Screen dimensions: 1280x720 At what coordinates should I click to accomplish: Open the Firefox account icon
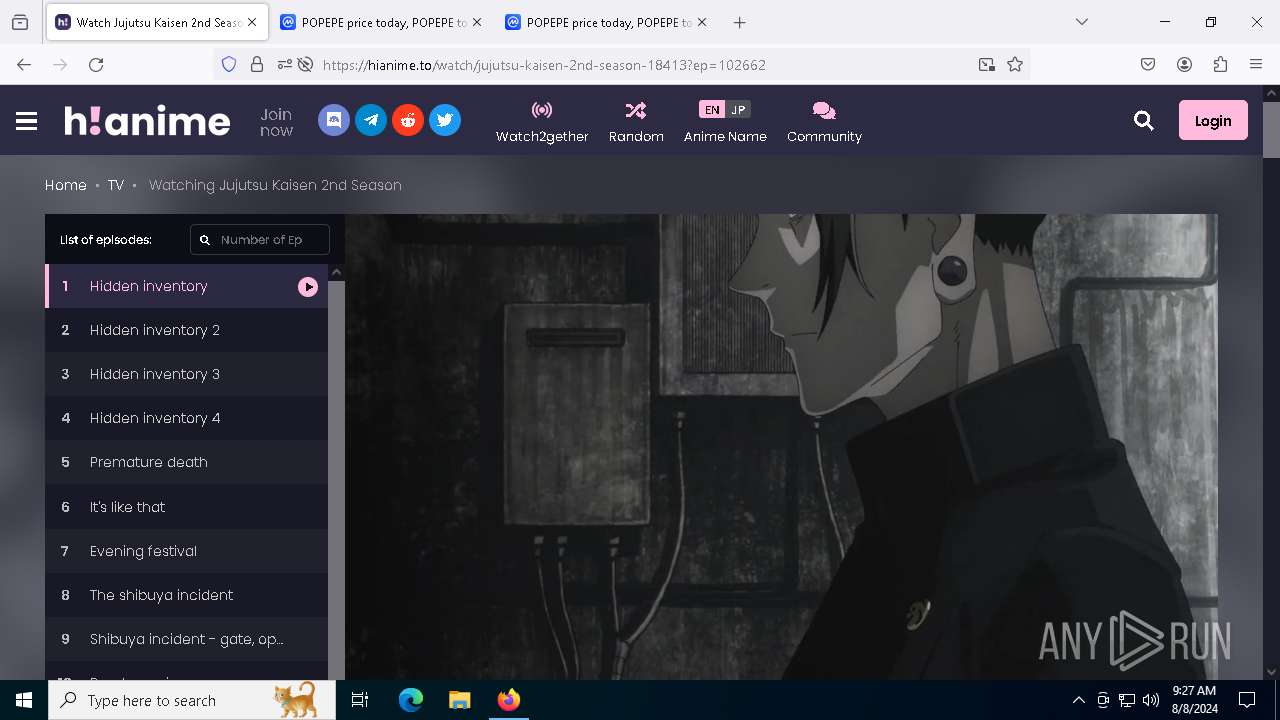pyautogui.click(x=1184, y=64)
